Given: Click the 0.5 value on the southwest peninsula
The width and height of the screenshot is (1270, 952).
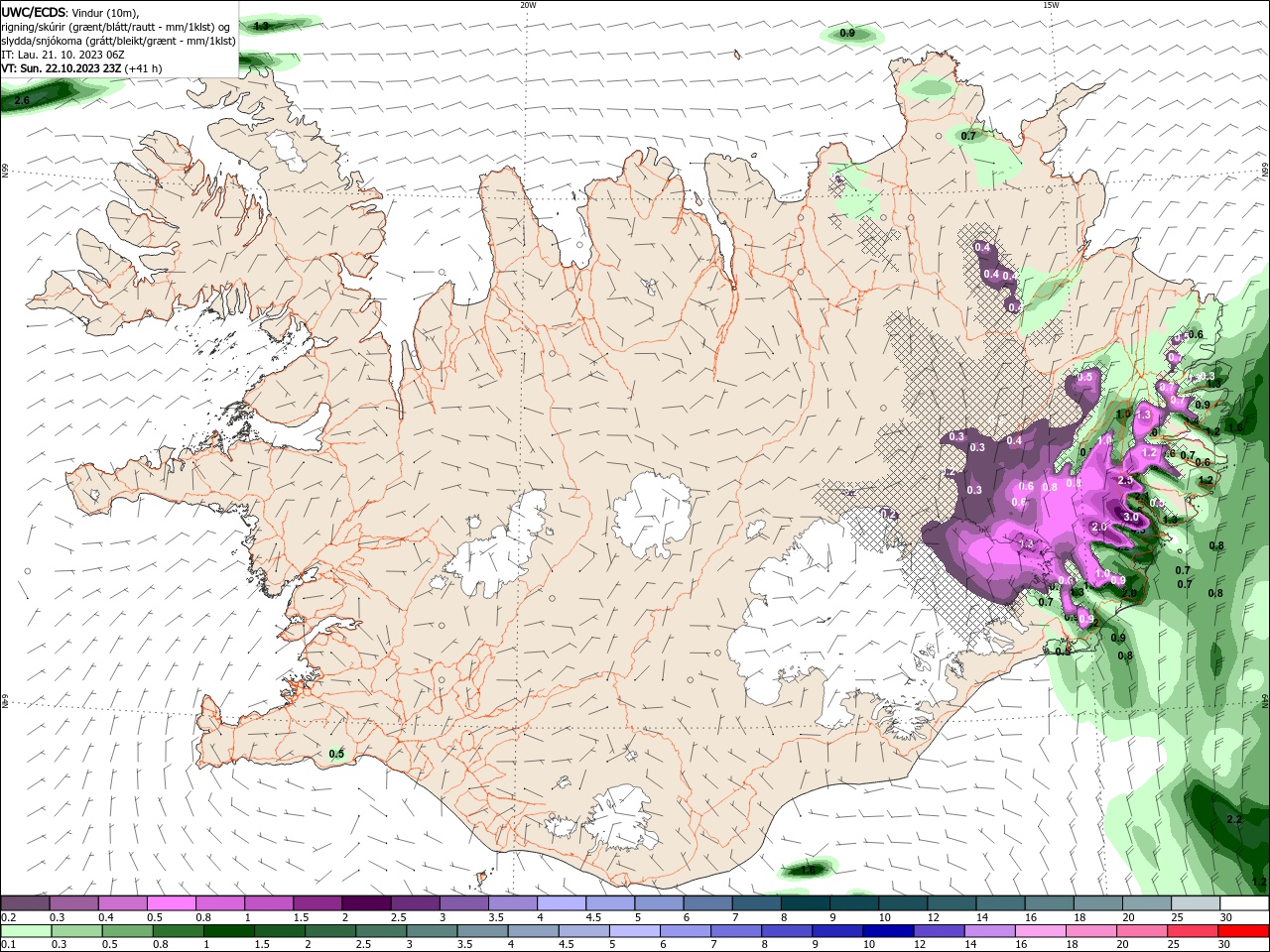Looking at the screenshot, I should [336, 754].
